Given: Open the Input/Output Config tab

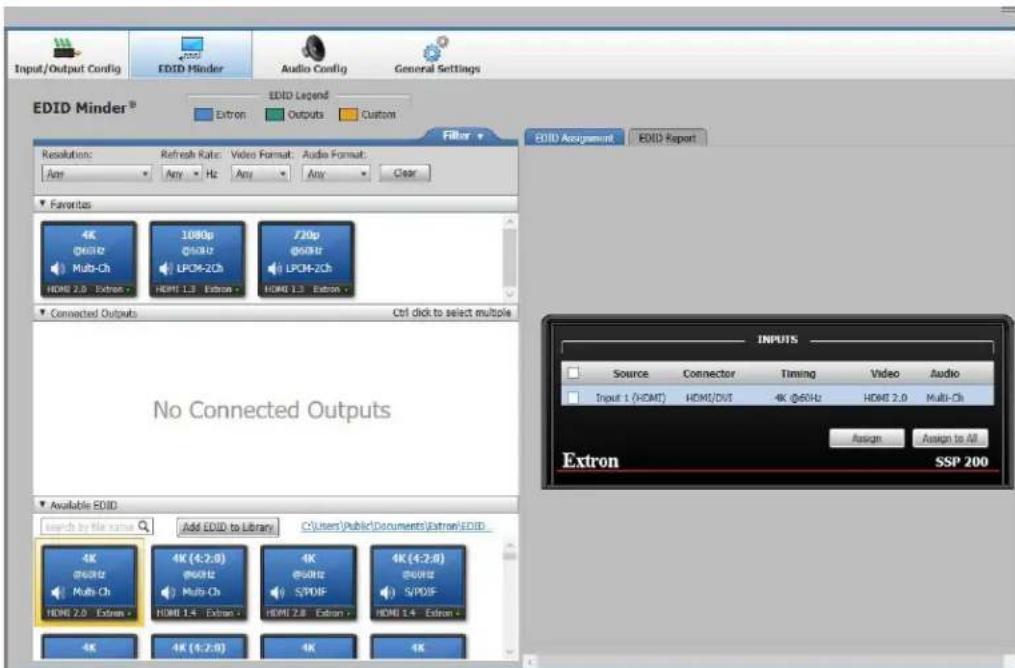Looking at the screenshot, I should (67, 55).
